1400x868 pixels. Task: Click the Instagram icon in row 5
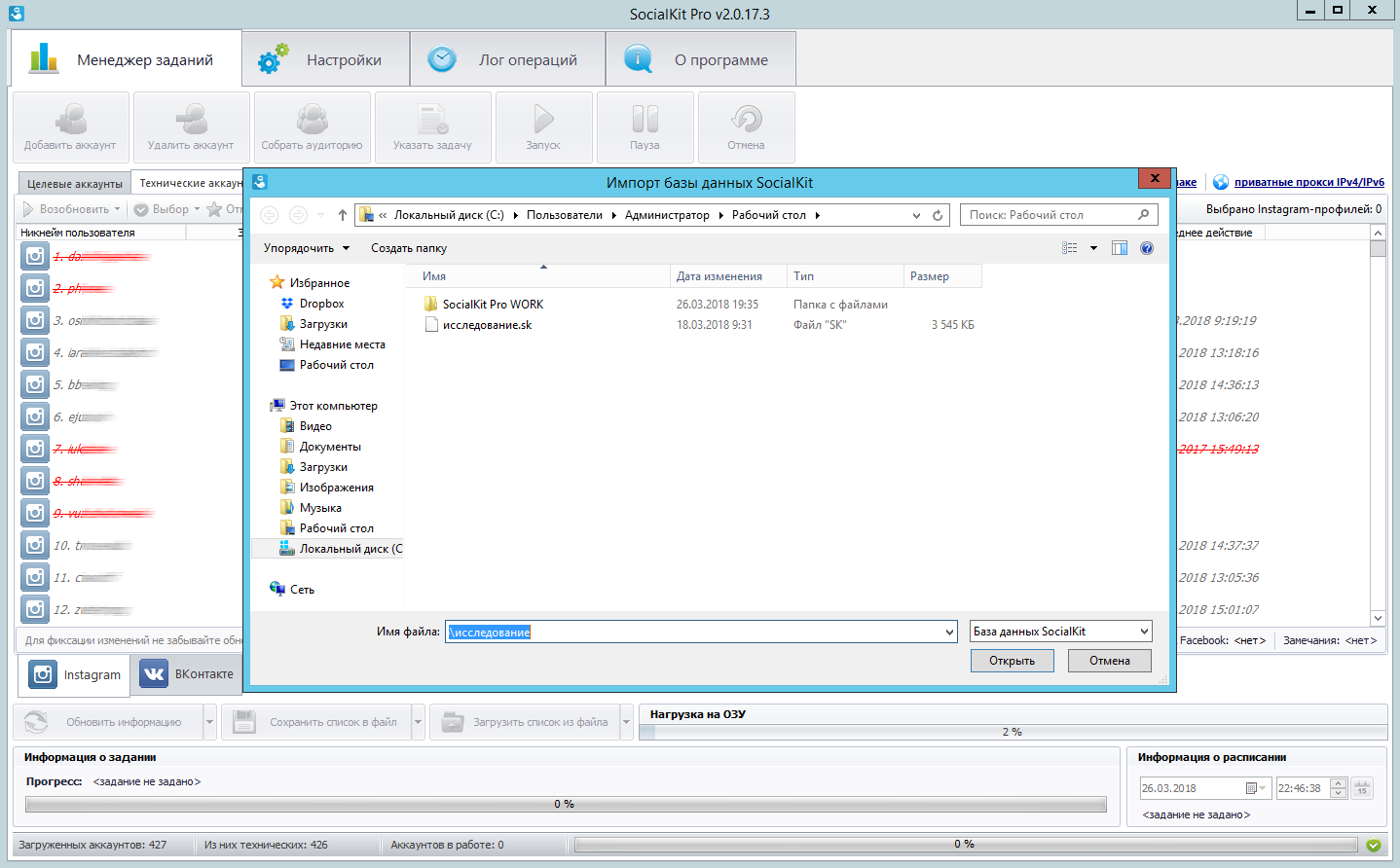pyautogui.click(x=35, y=384)
